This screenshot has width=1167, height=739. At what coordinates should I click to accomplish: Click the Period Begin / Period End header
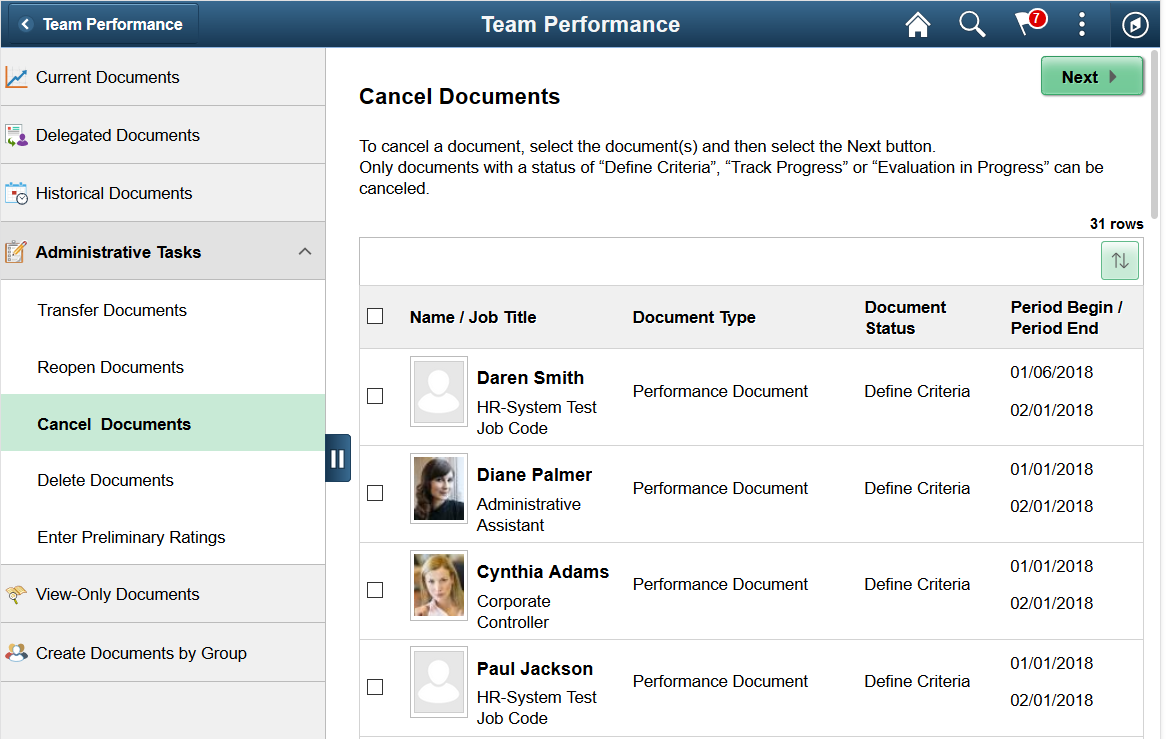point(1066,318)
